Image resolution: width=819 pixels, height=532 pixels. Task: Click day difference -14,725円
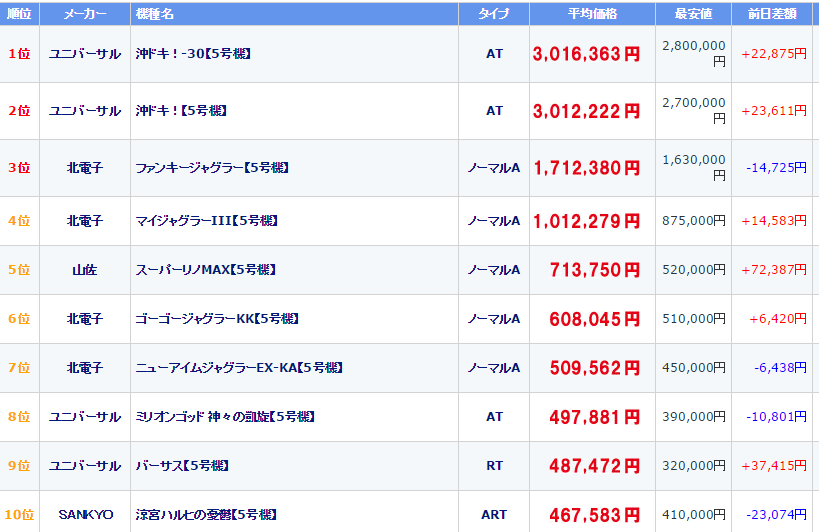coord(777,168)
